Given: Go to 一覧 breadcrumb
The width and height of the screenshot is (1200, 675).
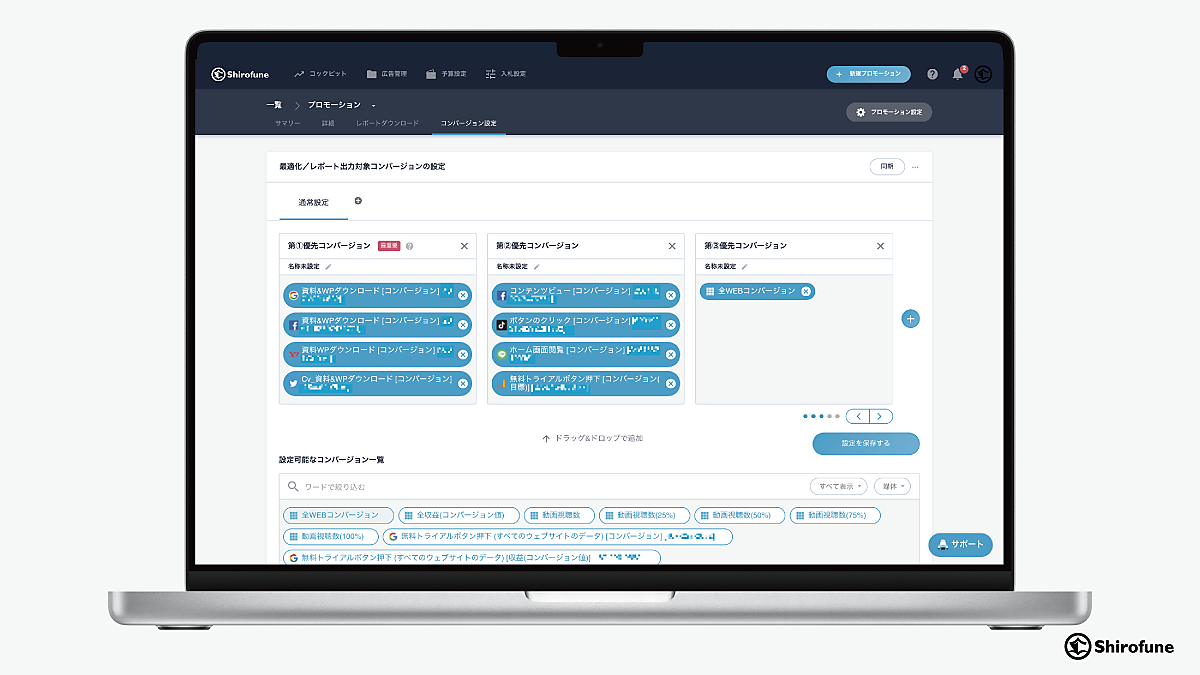Looking at the screenshot, I should point(273,105).
